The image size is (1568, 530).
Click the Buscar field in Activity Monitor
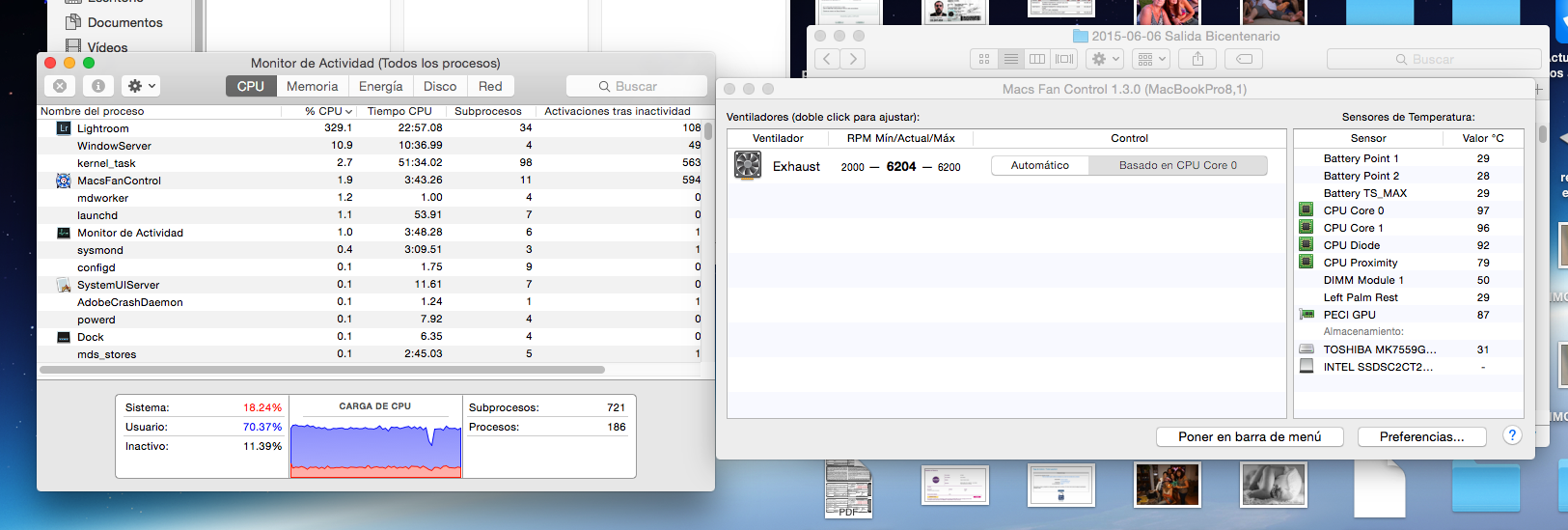pos(636,86)
